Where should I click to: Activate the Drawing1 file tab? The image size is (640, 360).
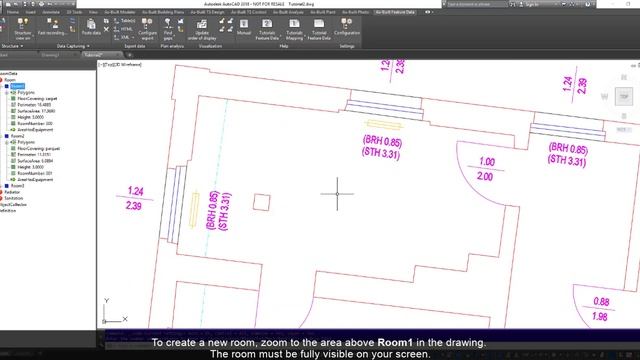[x=50, y=55]
